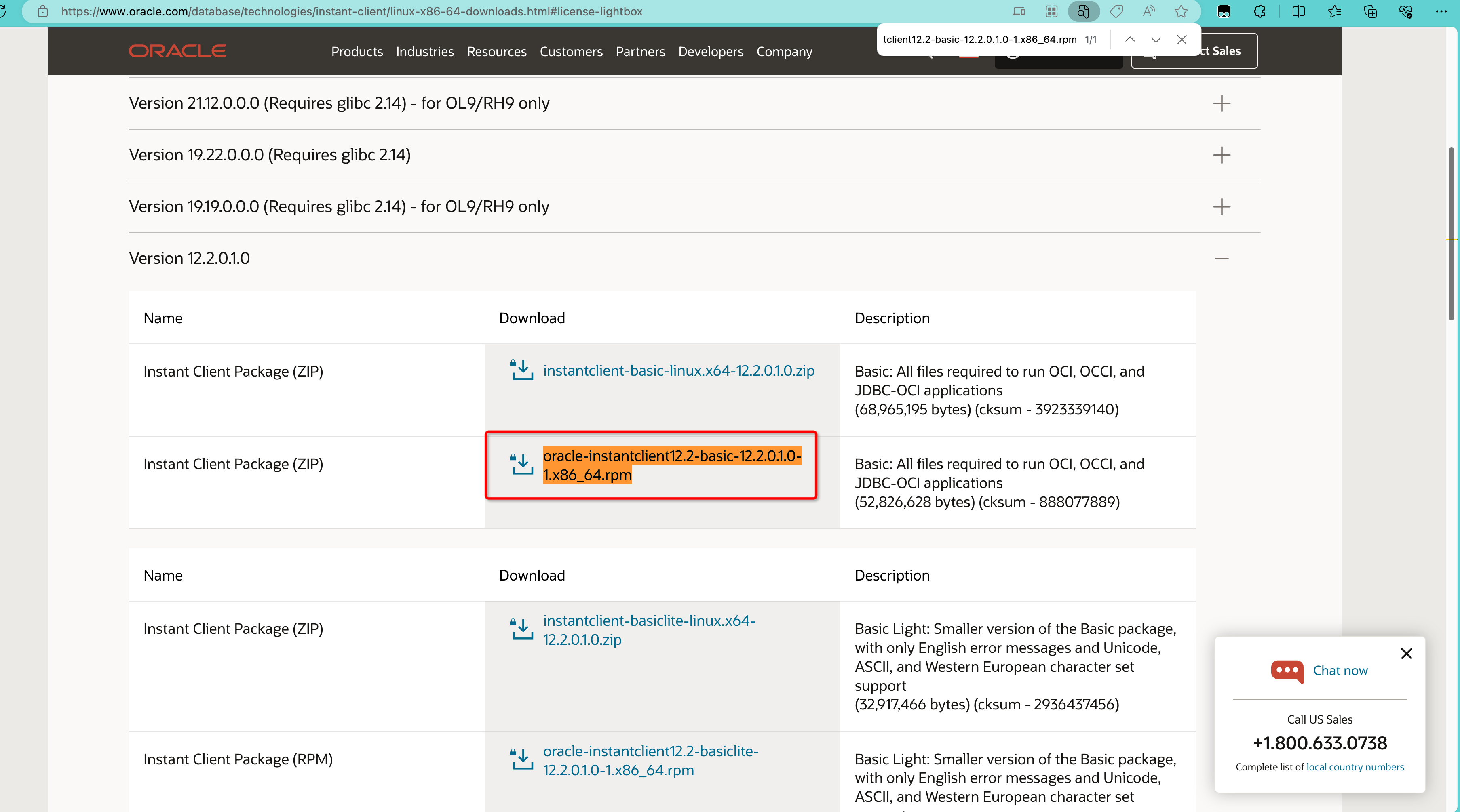Image resolution: width=1460 pixels, height=812 pixels.
Task: Go to the previous find result with the up arrow
Action: tap(1130, 40)
